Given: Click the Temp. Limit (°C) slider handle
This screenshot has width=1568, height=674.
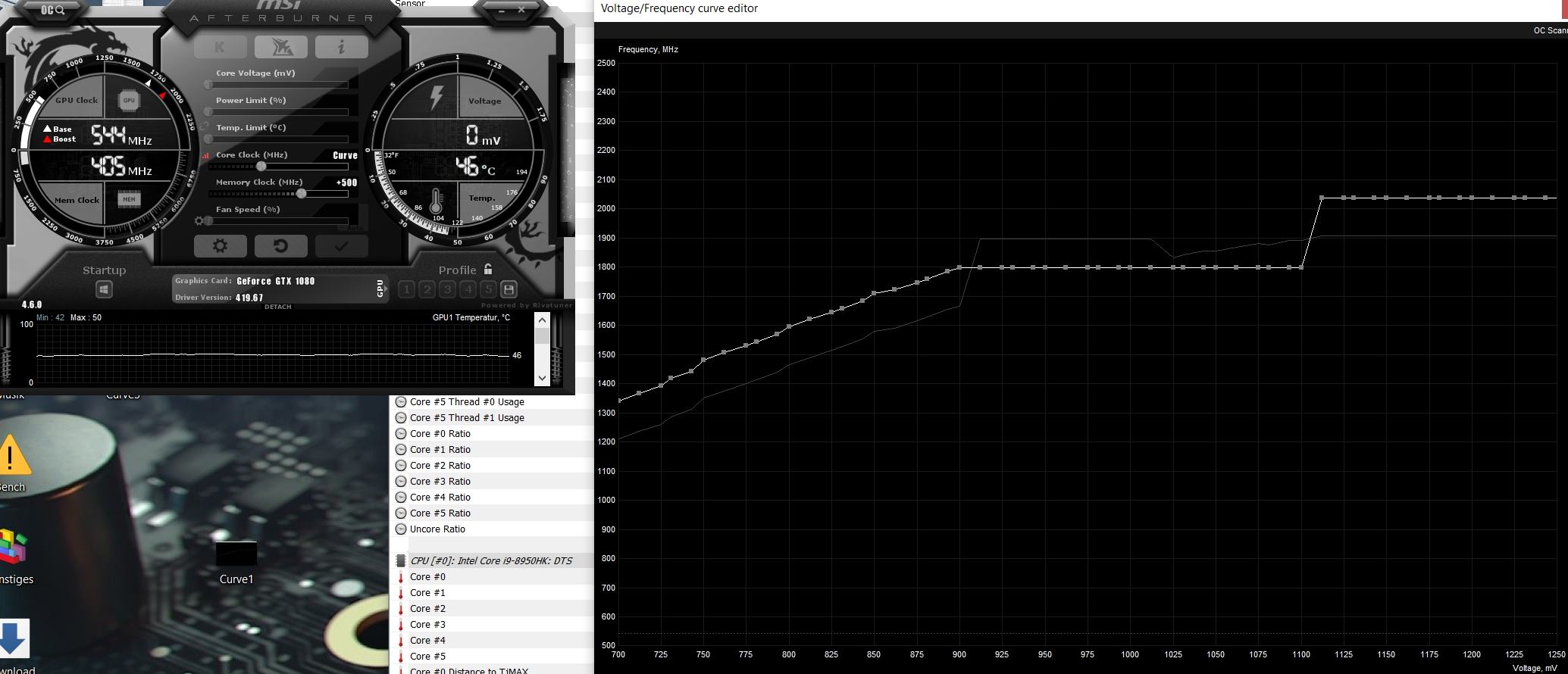Looking at the screenshot, I should pyautogui.click(x=208, y=139).
